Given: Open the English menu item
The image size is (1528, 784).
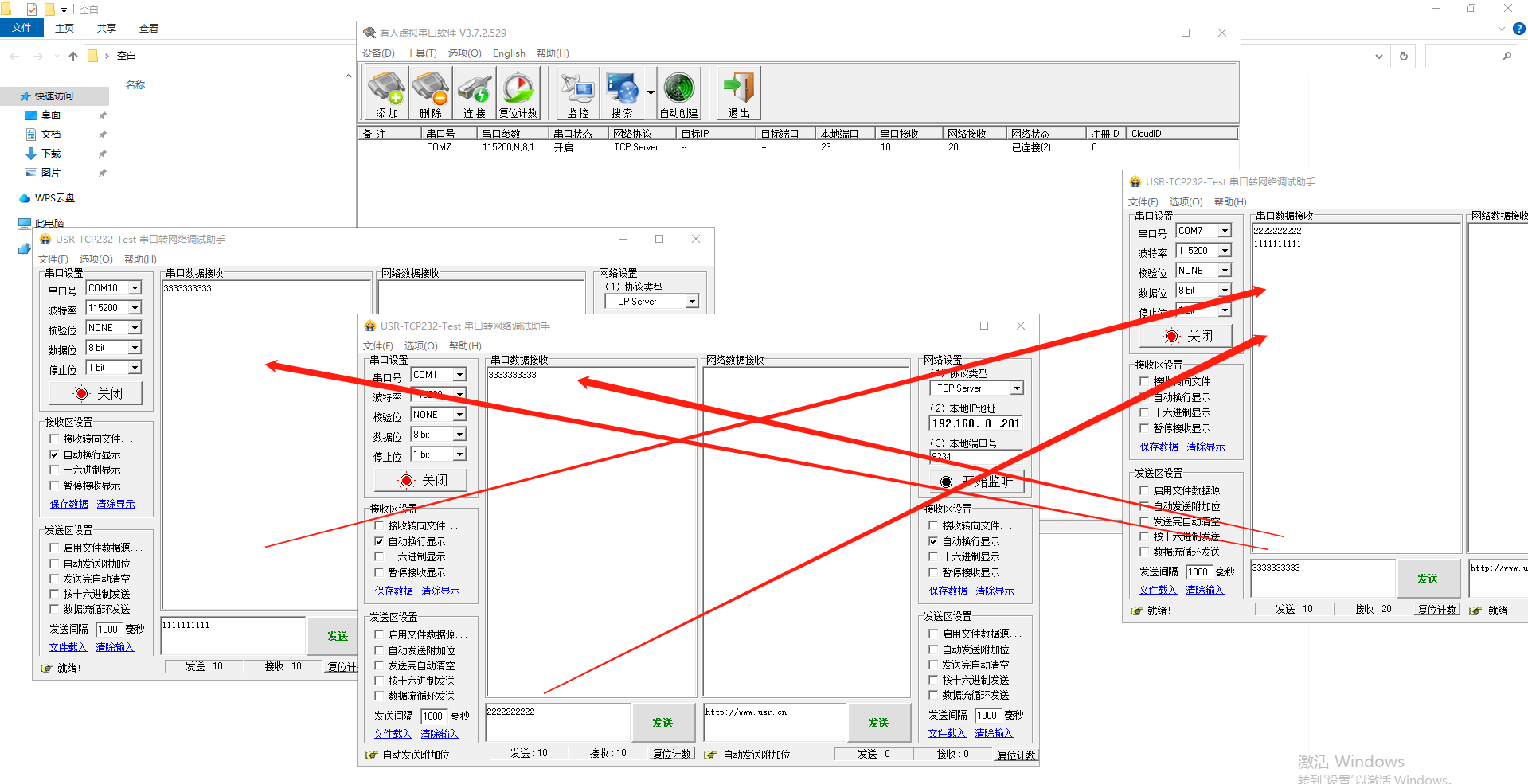Looking at the screenshot, I should (x=509, y=53).
